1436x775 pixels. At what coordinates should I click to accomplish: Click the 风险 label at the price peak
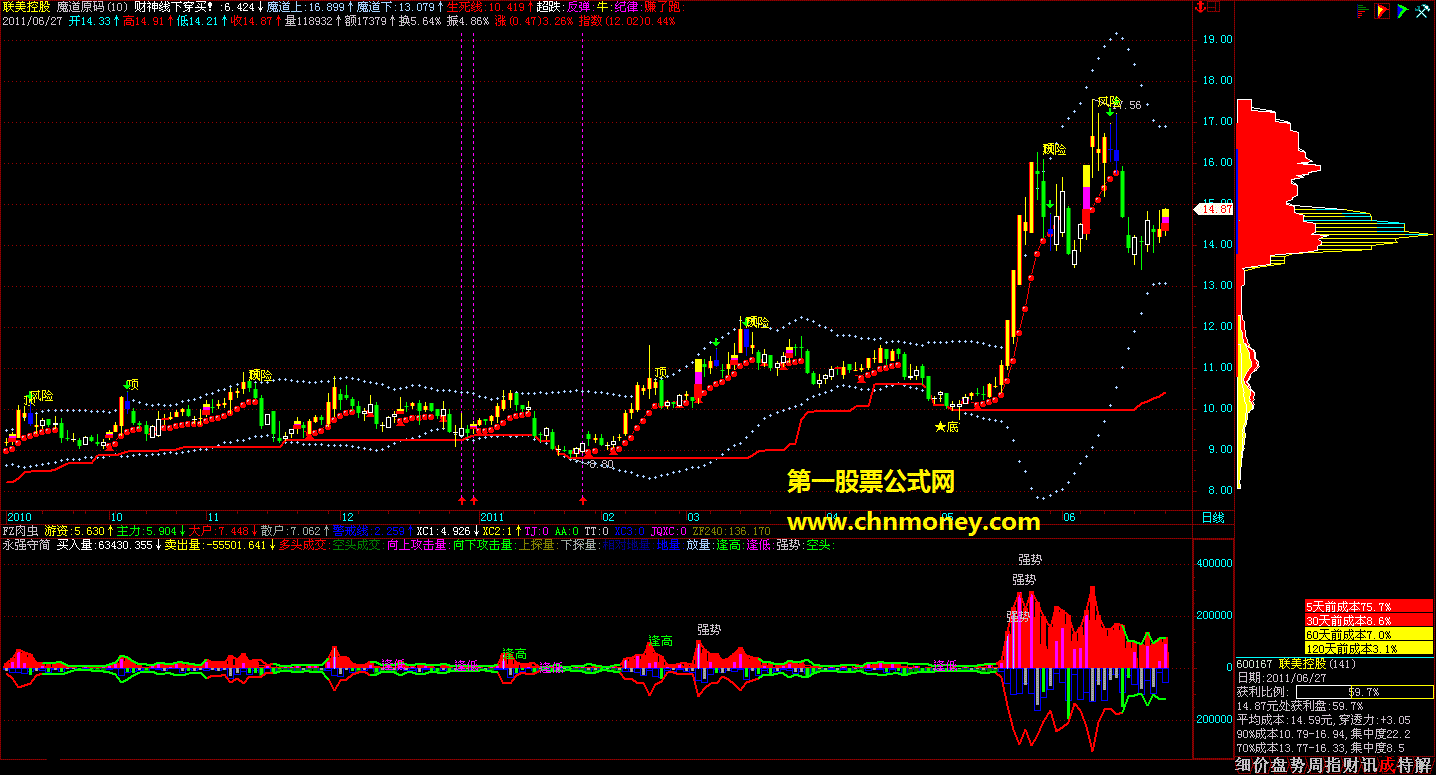coord(1109,102)
